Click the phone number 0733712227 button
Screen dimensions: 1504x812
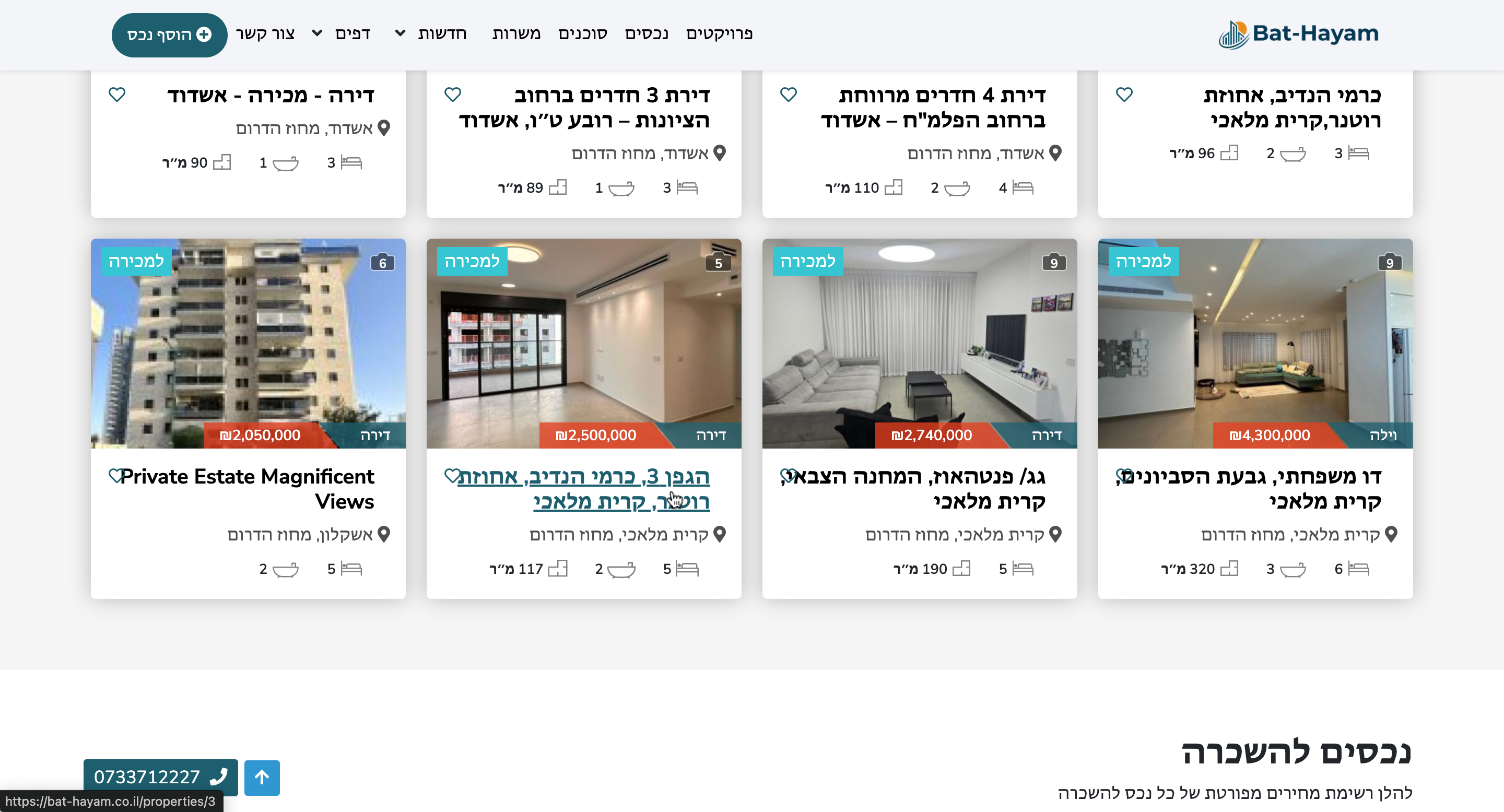point(160,777)
